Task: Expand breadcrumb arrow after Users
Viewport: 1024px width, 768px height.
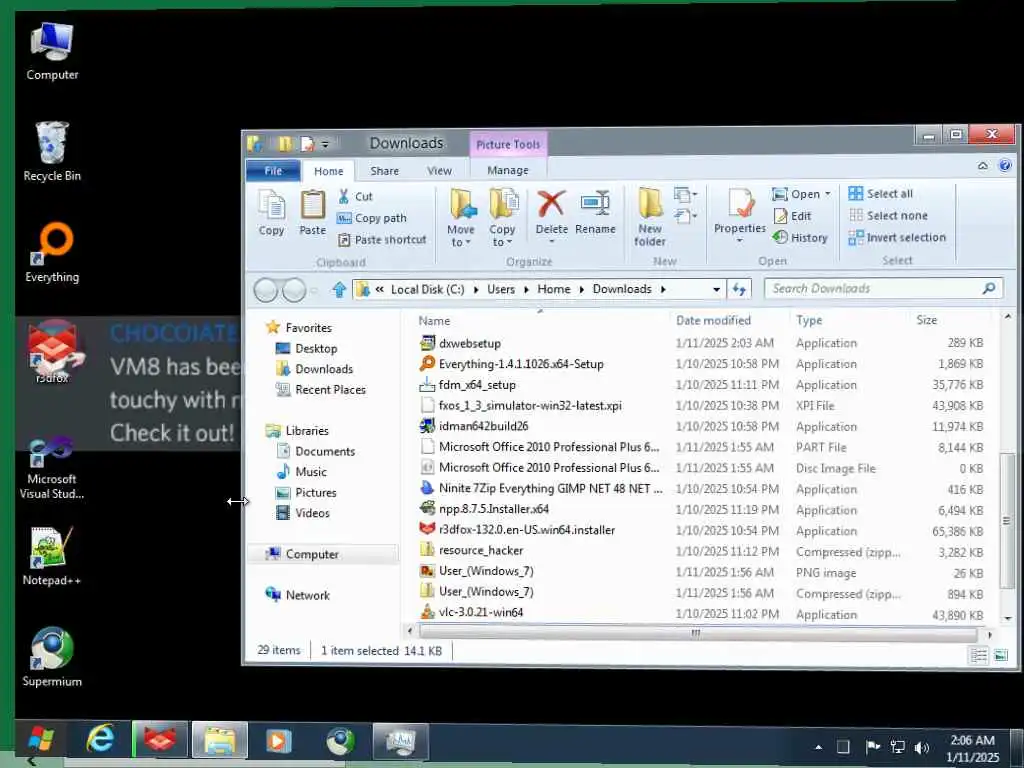Action: coord(526,289)
